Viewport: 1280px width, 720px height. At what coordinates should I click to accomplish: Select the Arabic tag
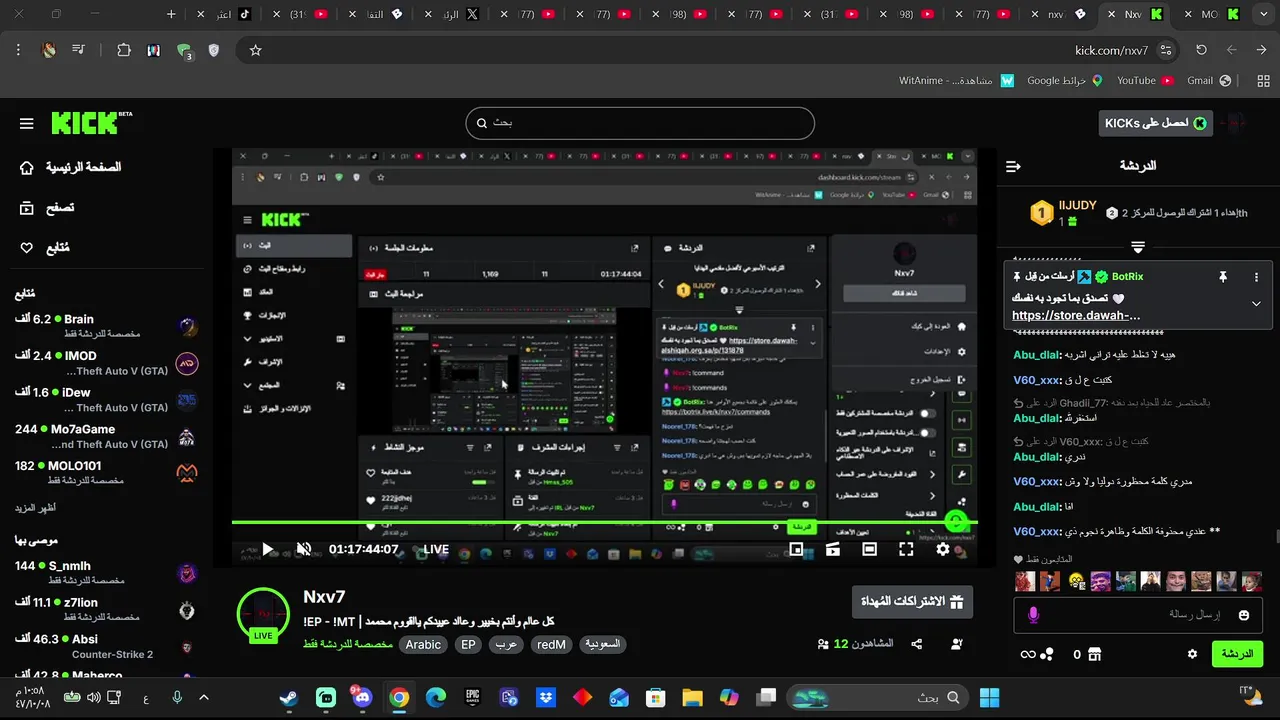[x=423, y=645]
